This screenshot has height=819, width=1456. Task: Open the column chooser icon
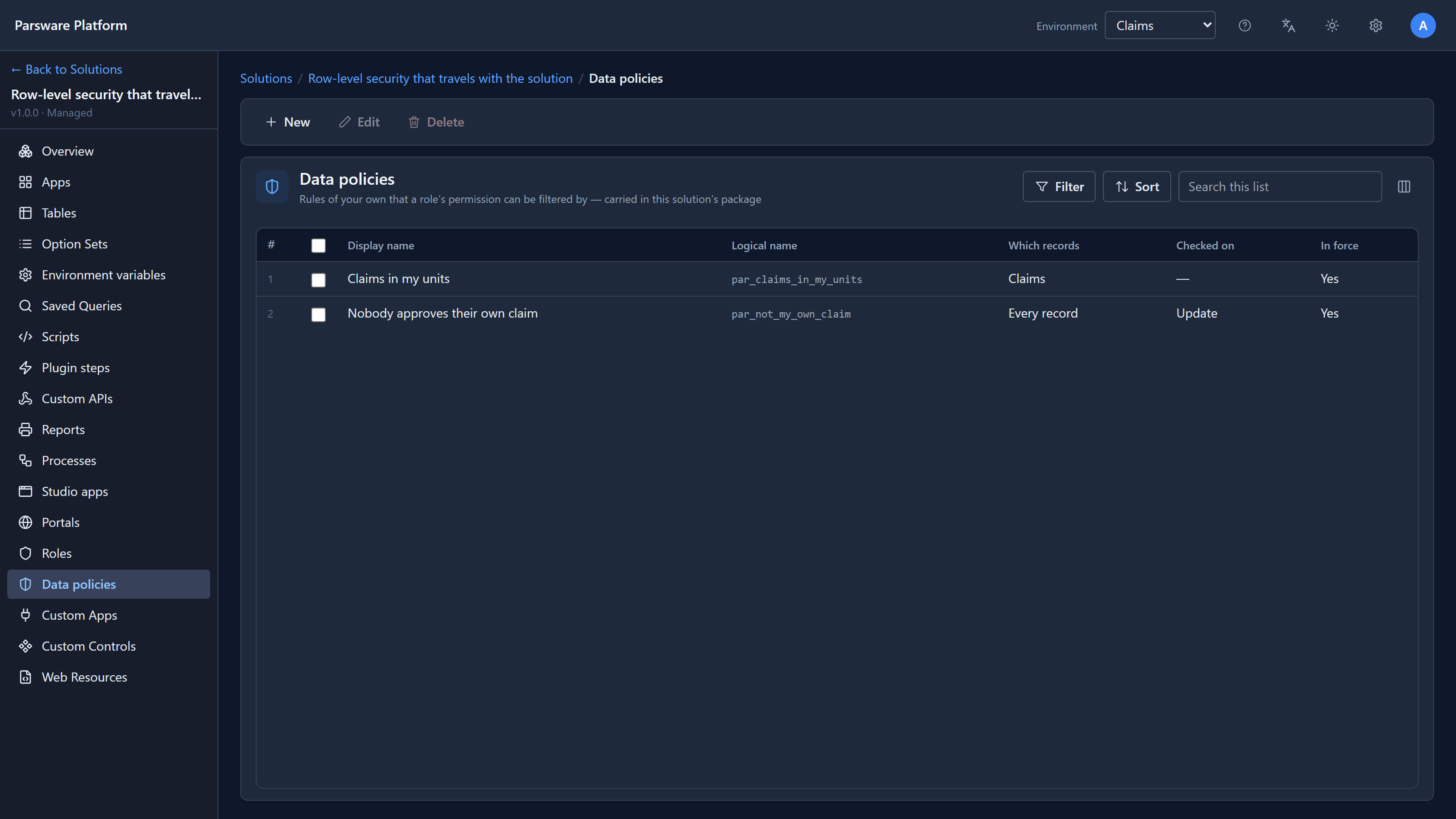1404,187
